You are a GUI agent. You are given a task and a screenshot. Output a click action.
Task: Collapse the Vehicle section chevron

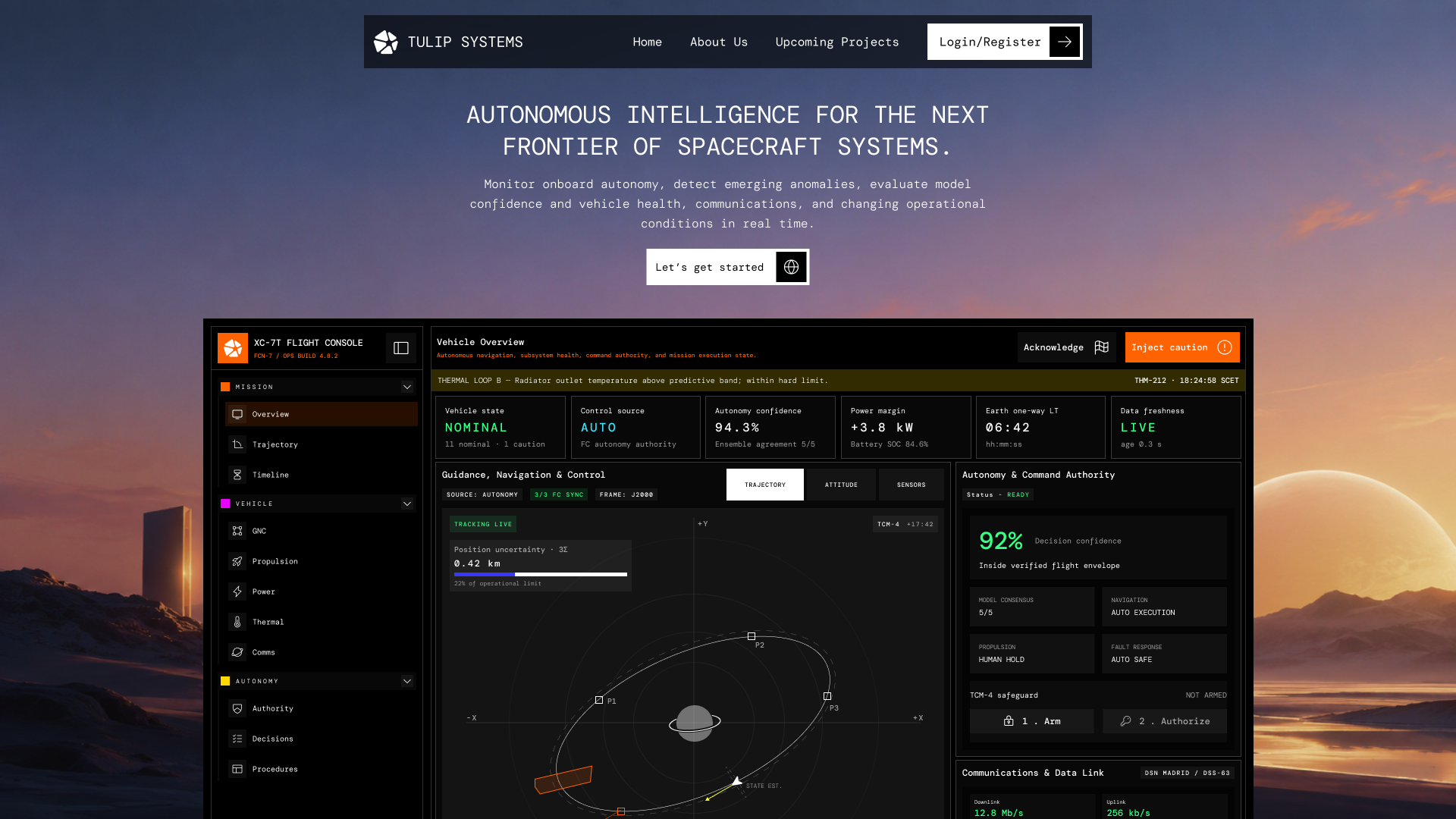407,504
